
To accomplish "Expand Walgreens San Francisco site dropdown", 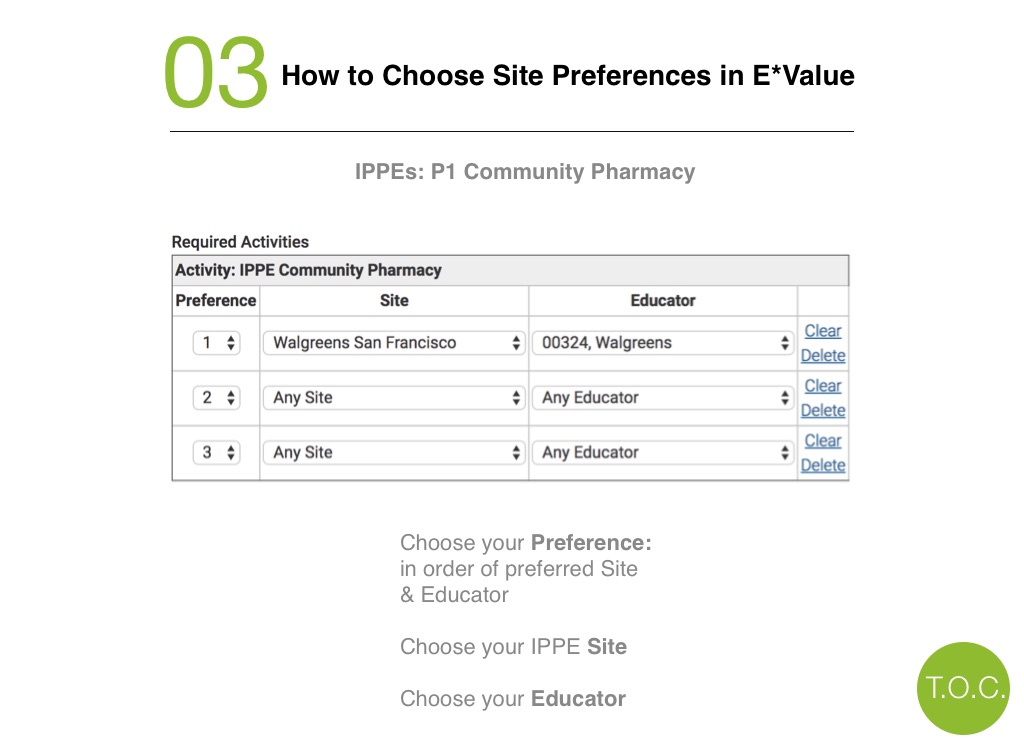I will (394, 343).
